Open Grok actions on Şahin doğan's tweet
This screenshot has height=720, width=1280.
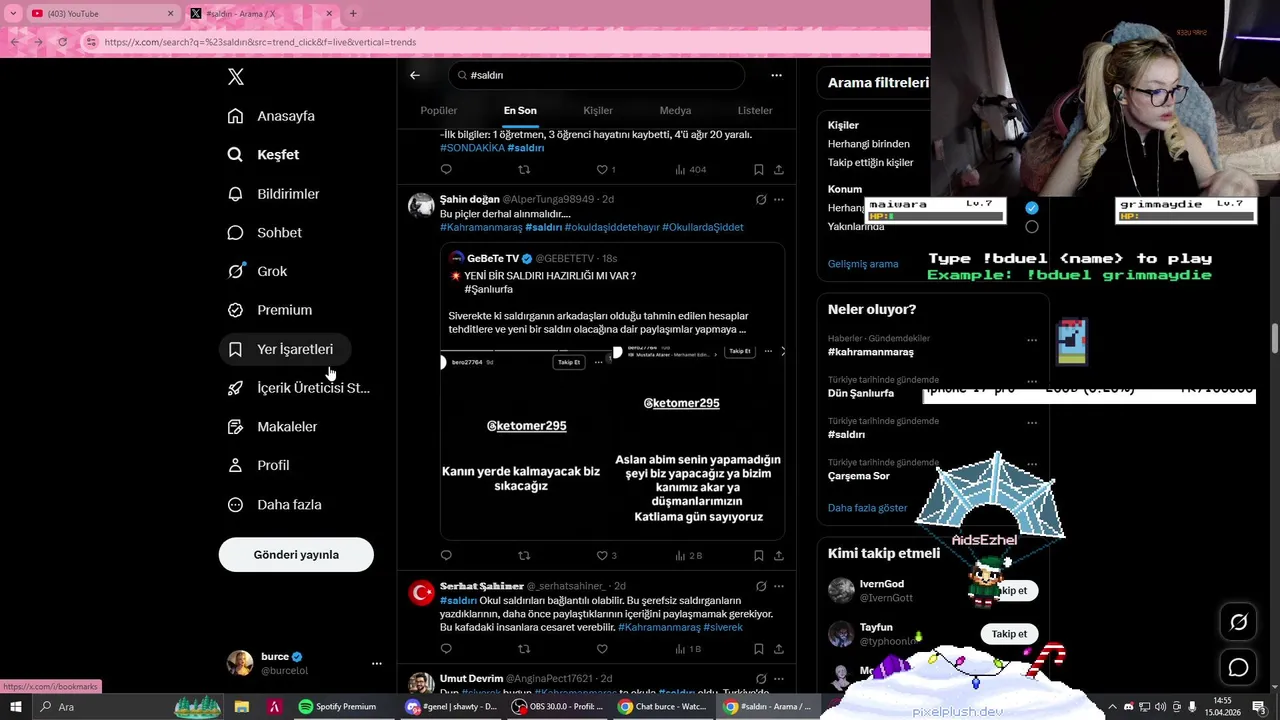click(761, 200)
